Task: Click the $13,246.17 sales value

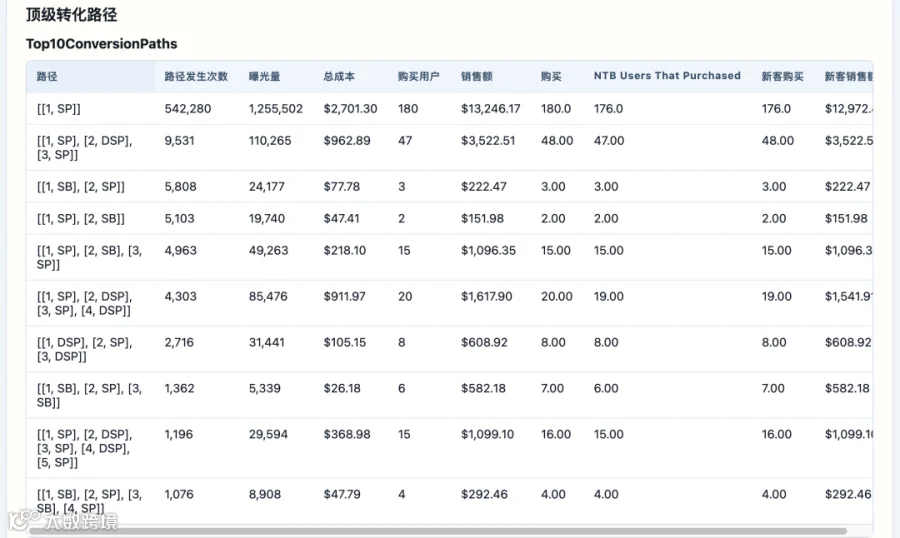Action: 491,109
